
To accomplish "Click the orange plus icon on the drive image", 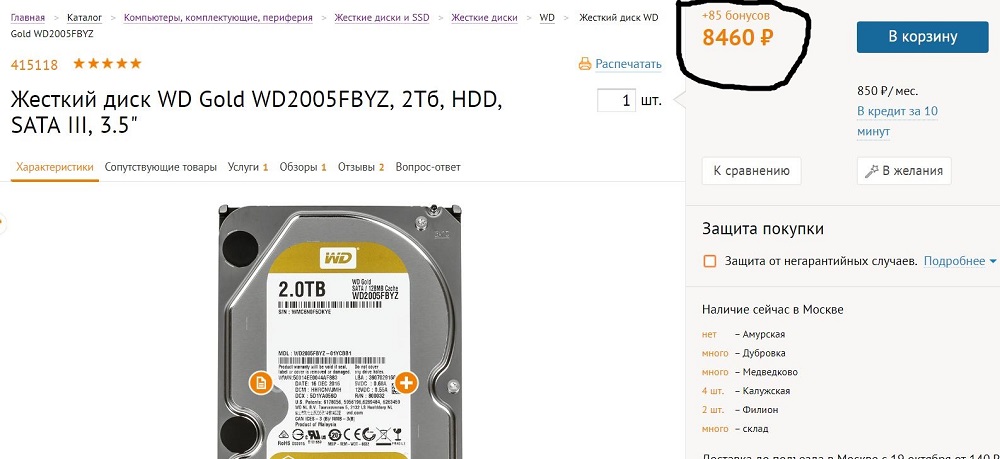I will click(x=406, y=382).
